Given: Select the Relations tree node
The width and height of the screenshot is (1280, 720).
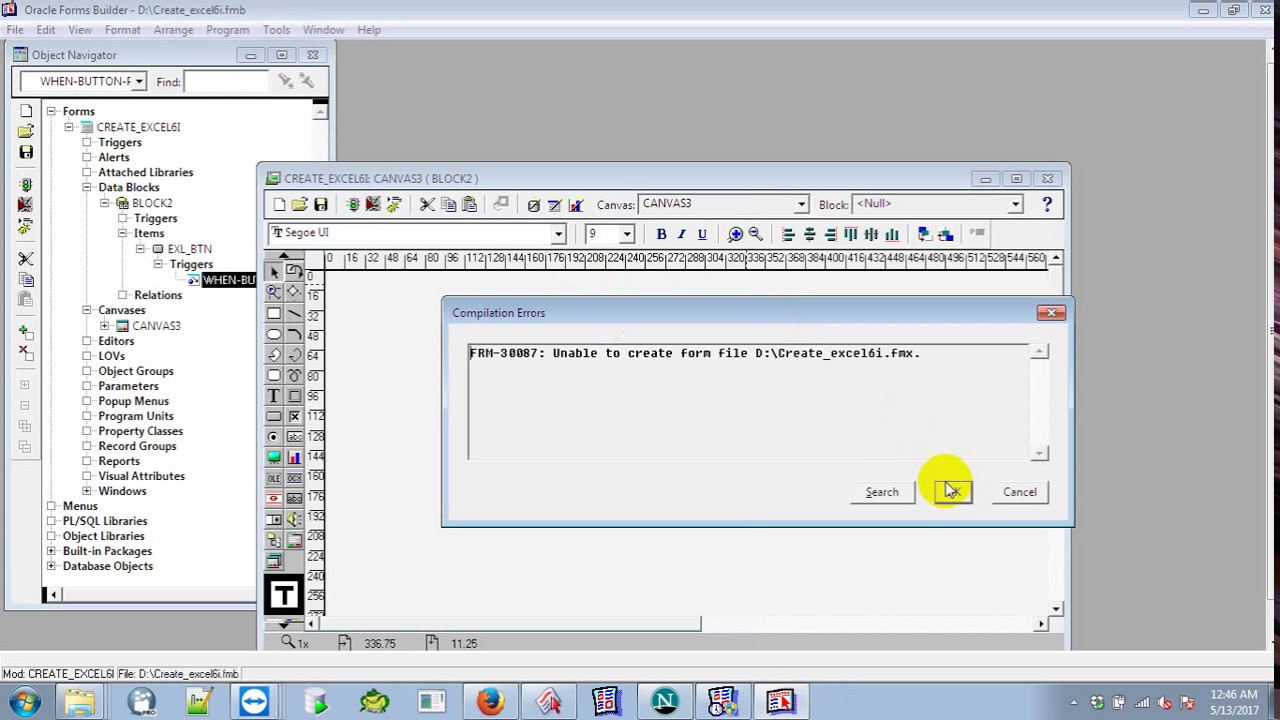Looking at the screenshot, I should point(158,295).
